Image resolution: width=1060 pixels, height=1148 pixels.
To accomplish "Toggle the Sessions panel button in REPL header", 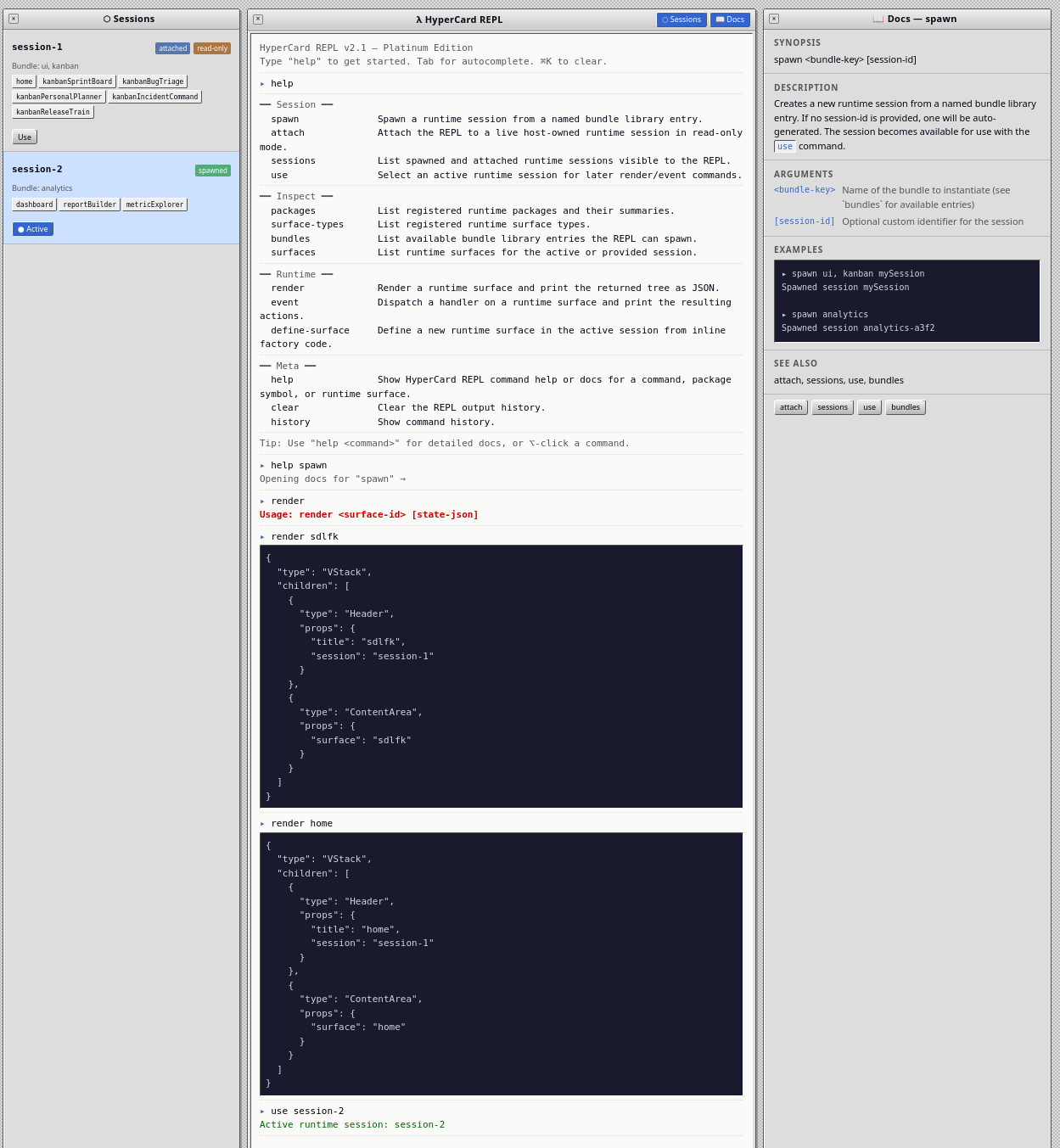I will 681,20.
